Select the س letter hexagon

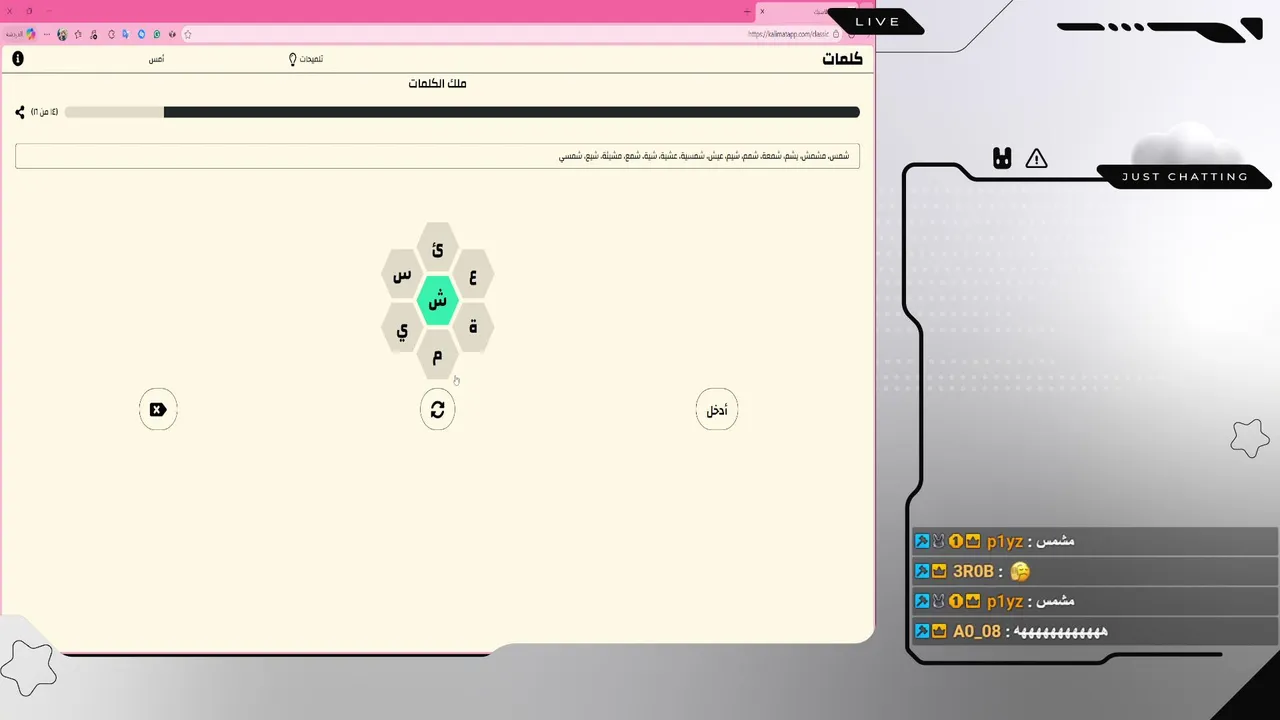(402, 275)
